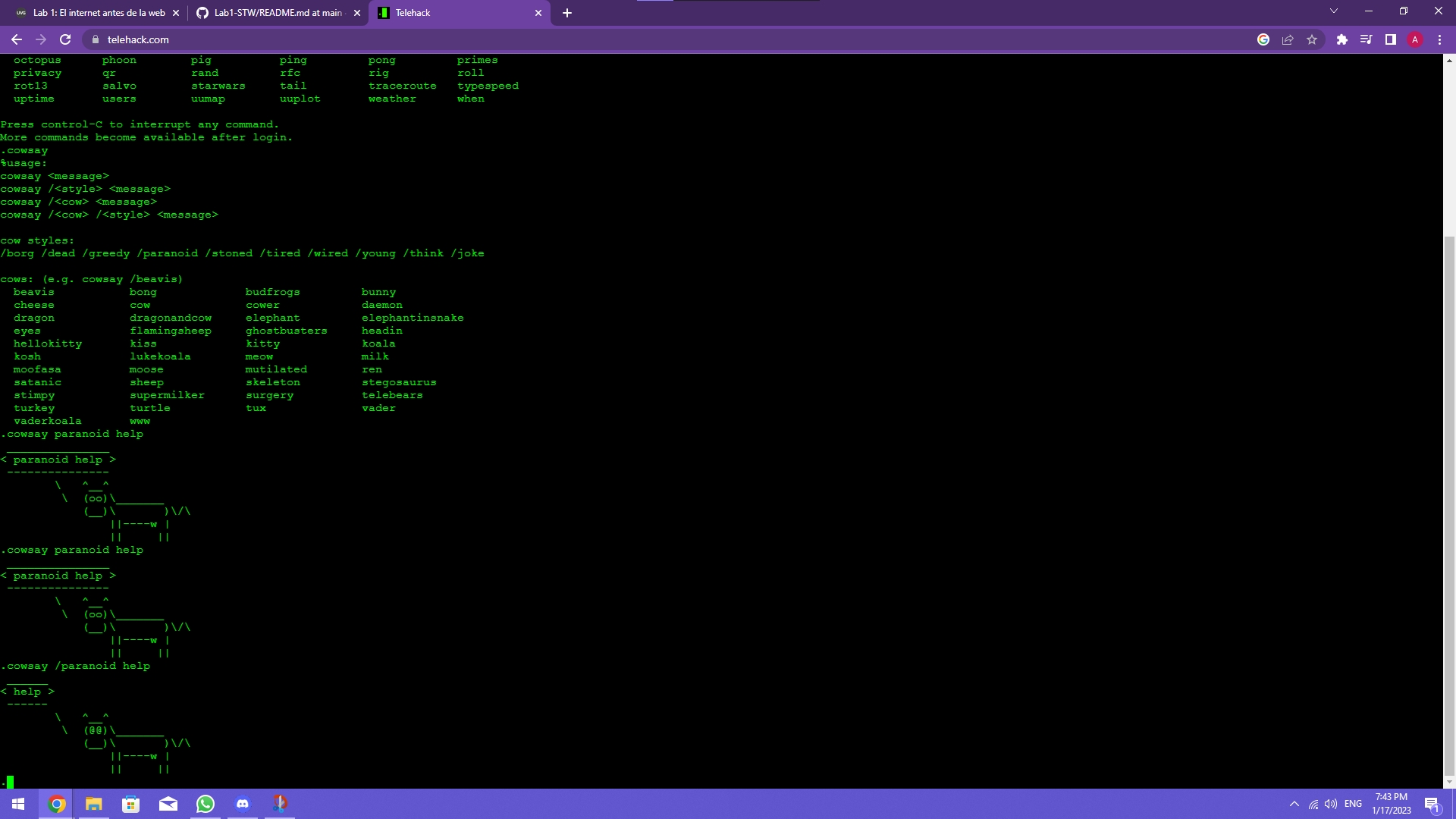Open Chrome three-dot menu
Viewport: 1456px width, 819px height.
click(x=1439, y=39)
